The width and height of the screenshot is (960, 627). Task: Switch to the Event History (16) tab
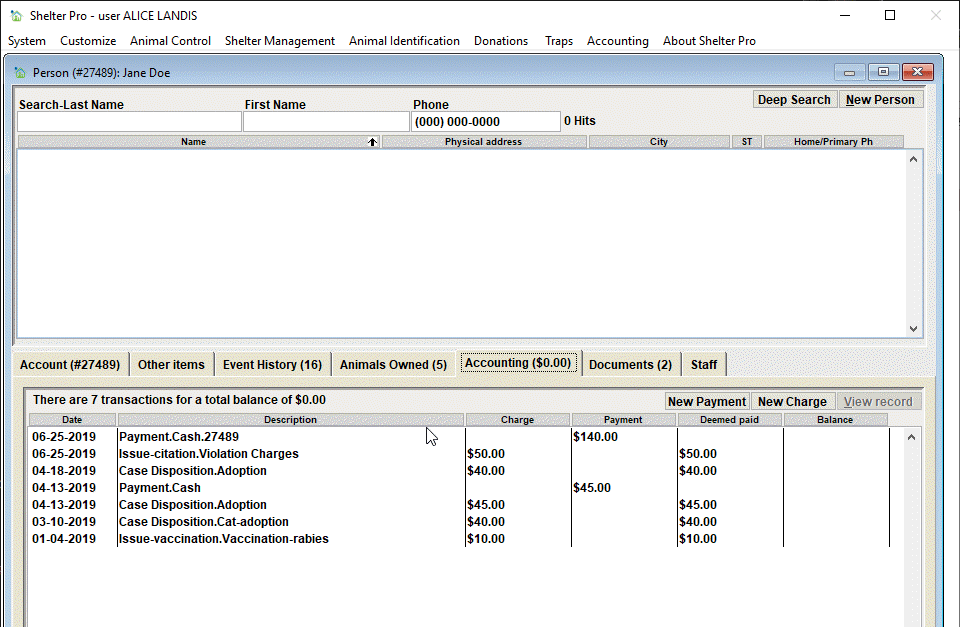tap(272, 365)
